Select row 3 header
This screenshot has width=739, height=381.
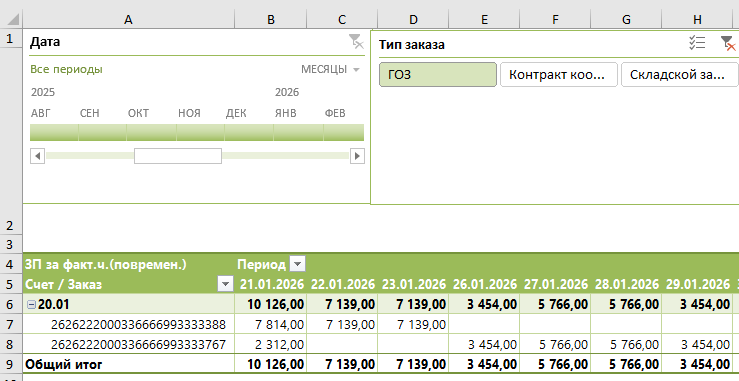point(11,244)
